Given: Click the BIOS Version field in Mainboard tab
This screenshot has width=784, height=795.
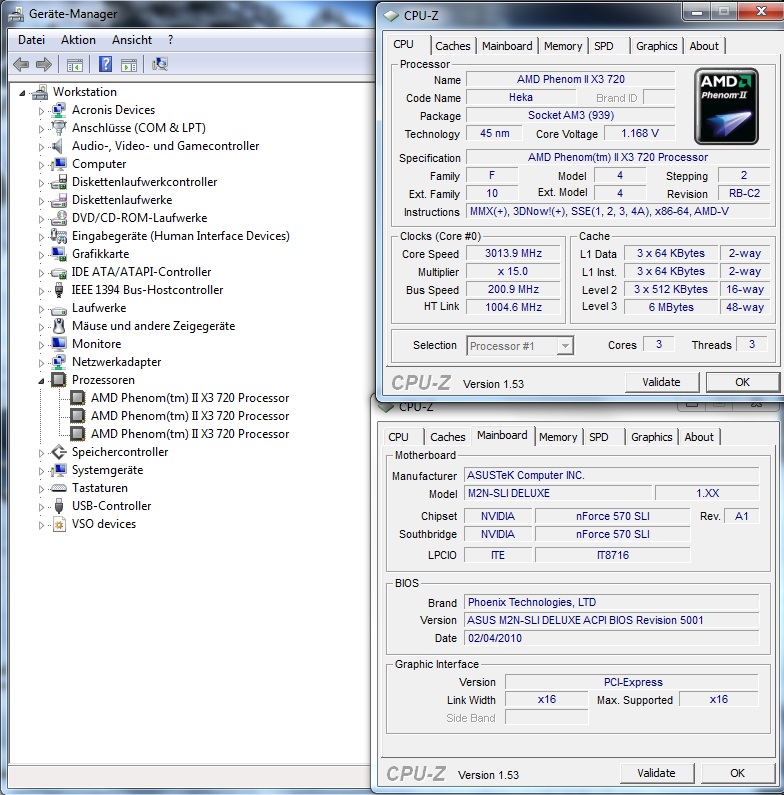Looking at the screenshot, I should (x=612, y=620).
